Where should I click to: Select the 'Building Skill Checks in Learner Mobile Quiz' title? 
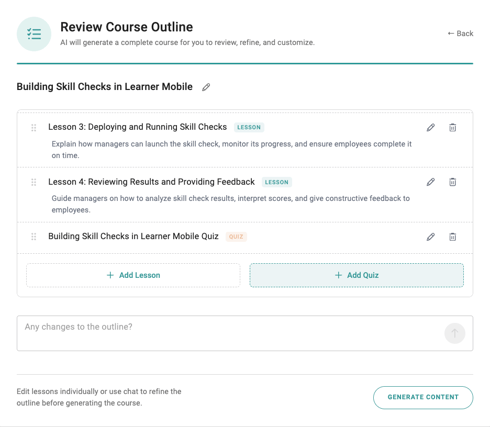[x=133, y=236]
